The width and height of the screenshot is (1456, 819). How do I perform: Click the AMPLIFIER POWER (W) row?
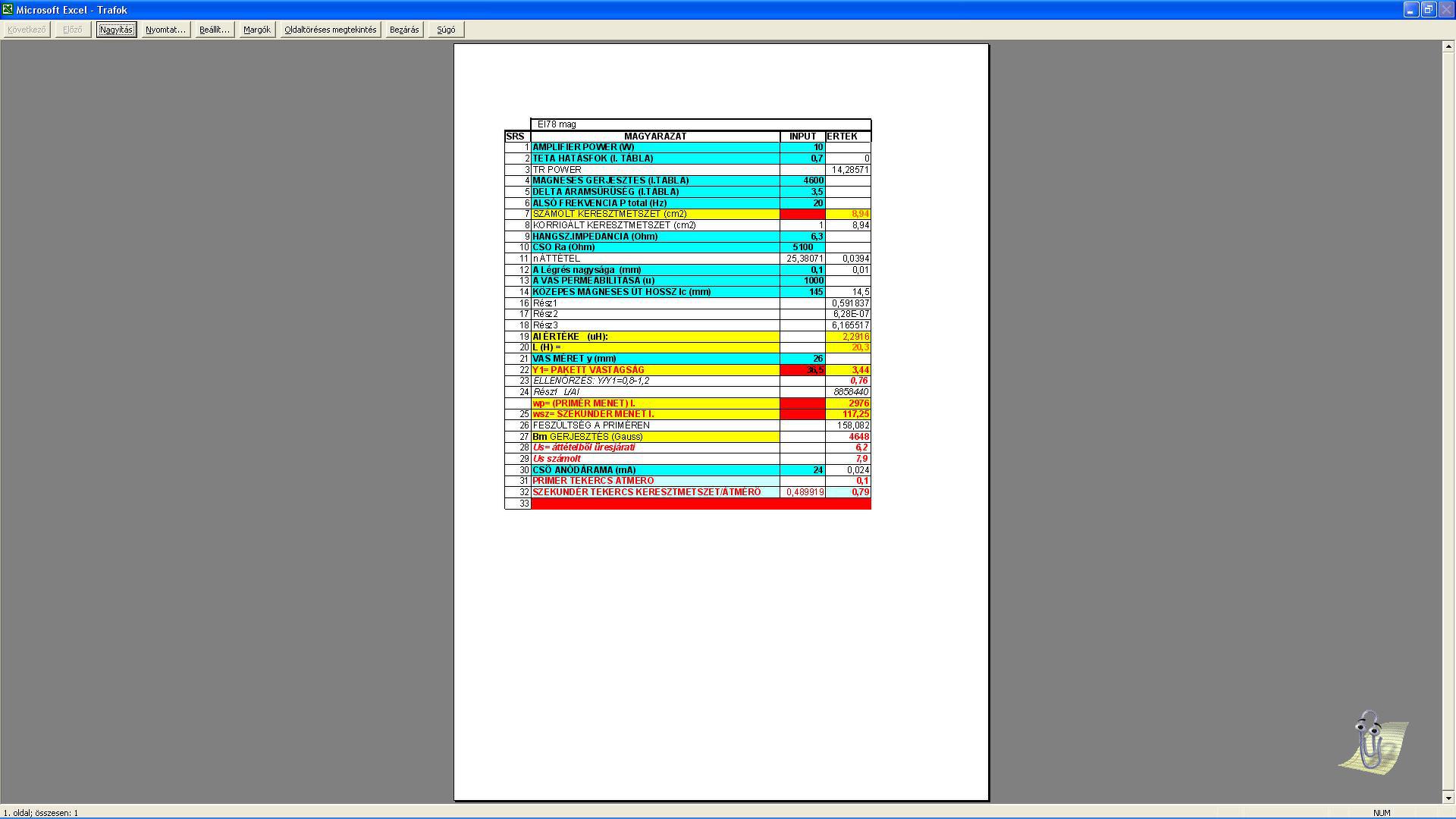coord(654,147)
